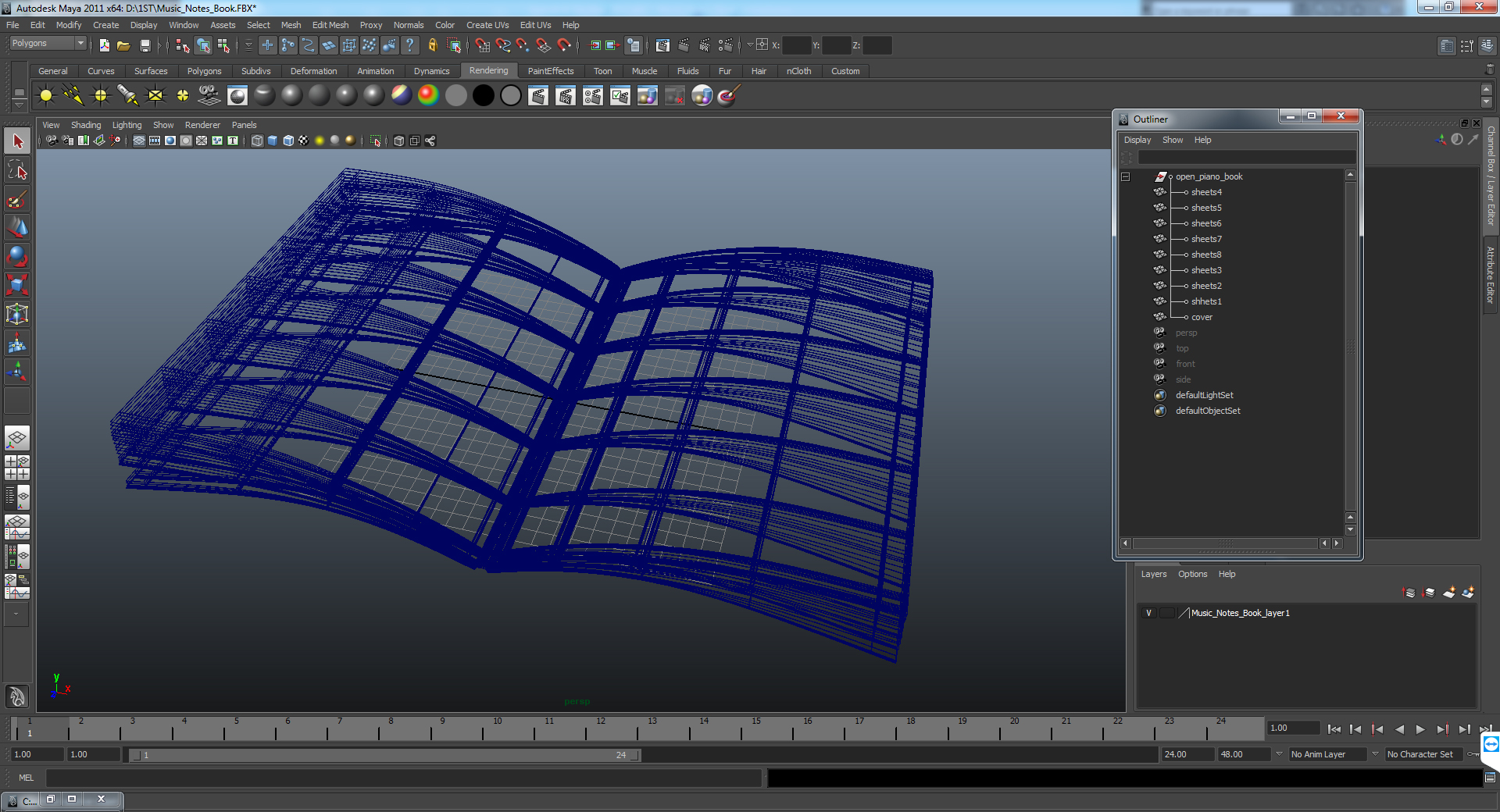Screen dimensions: 1500x812
Task: Open the viewport Shading menu
Action: pyautogui.click(x=86, y=125)
